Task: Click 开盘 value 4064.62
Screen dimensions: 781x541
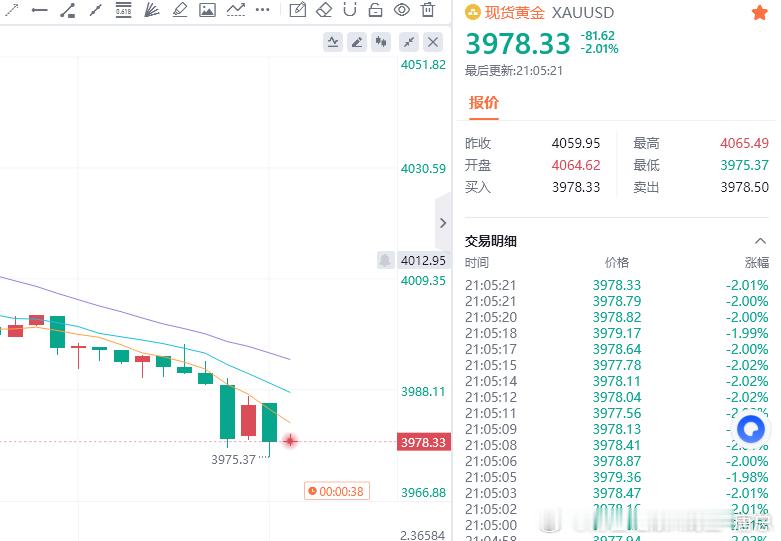Action: pos(576,165)
